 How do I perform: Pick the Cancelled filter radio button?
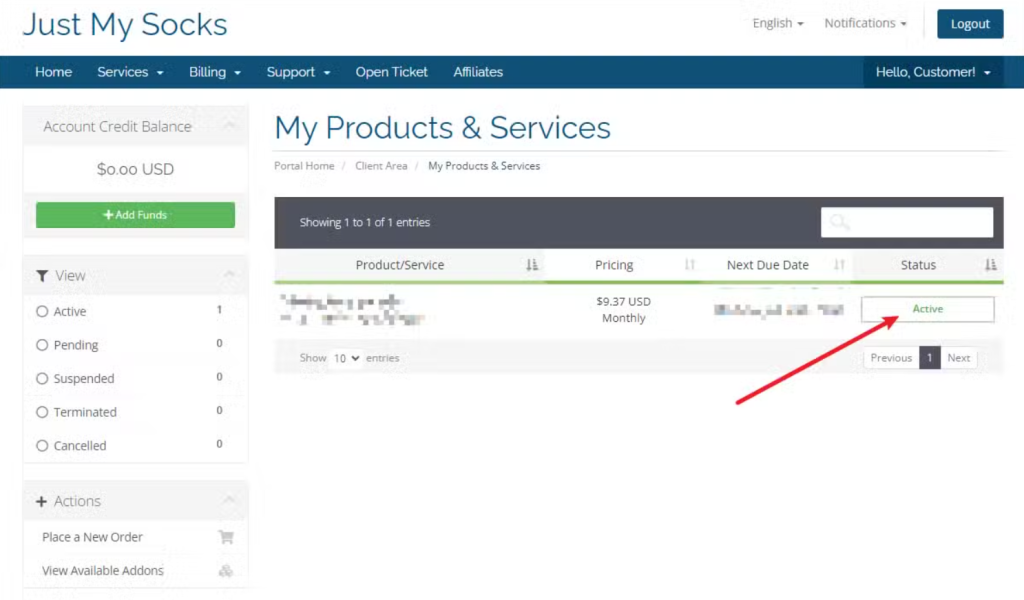[x=42, y=446]
